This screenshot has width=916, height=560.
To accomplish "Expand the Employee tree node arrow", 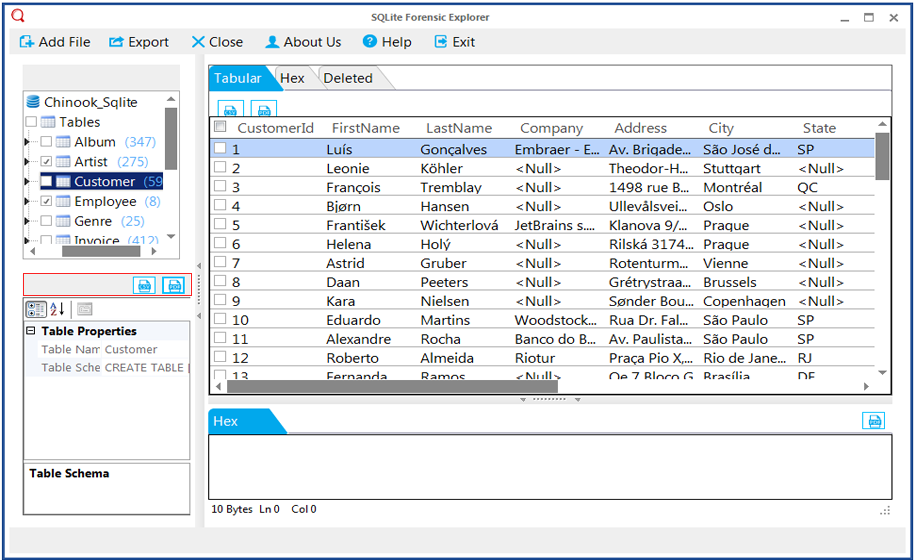I will point(27,201).
